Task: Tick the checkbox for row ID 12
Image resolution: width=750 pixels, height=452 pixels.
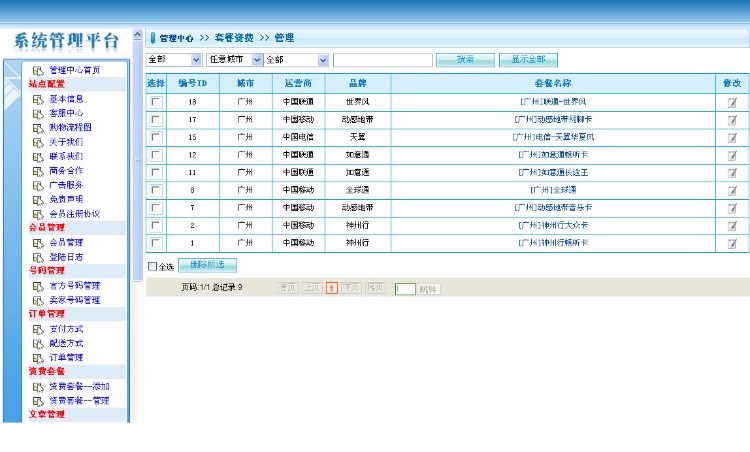Action: tap(156, 155)
